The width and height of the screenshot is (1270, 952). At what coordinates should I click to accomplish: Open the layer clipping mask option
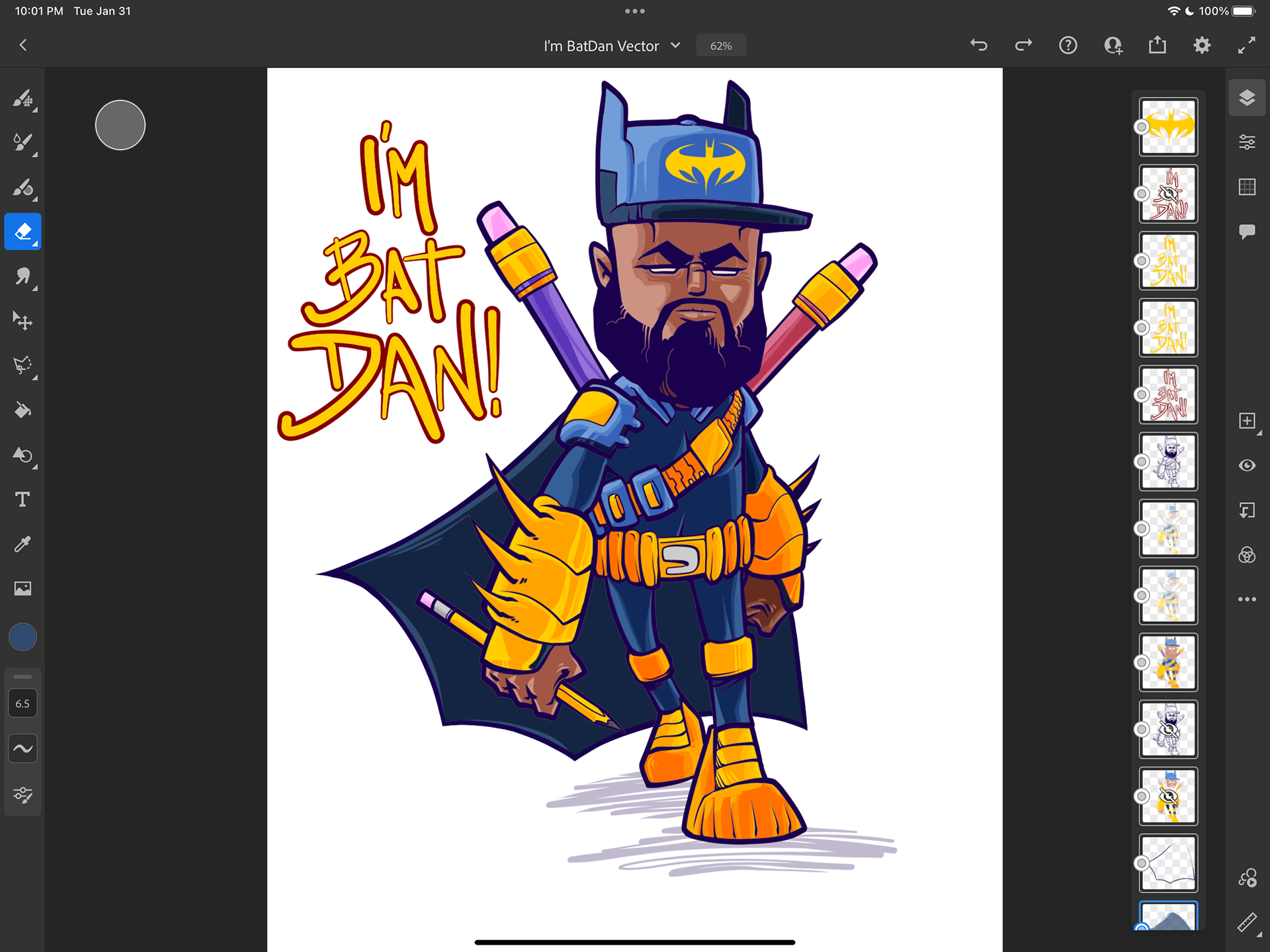tap(1247, 510)
